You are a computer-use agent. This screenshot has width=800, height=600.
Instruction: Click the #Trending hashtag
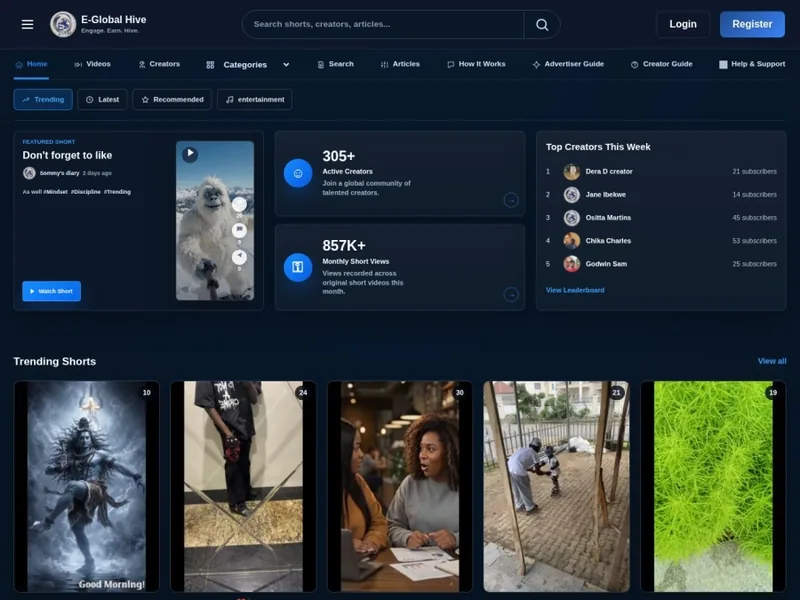coord(117,192)
